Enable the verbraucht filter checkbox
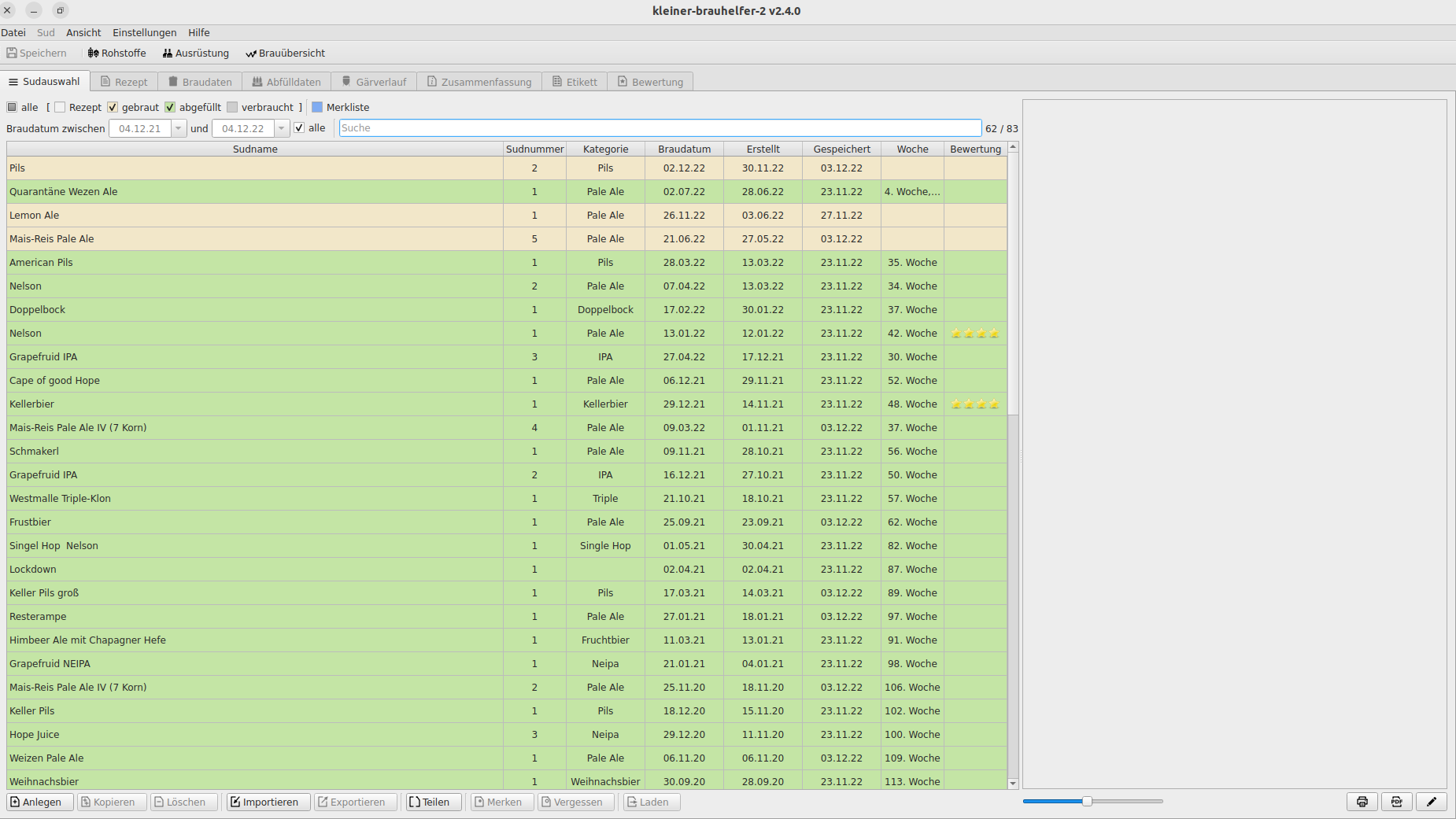Image resolution: width=1456 pixels, height=819 pixels. [x=232, y=107]
